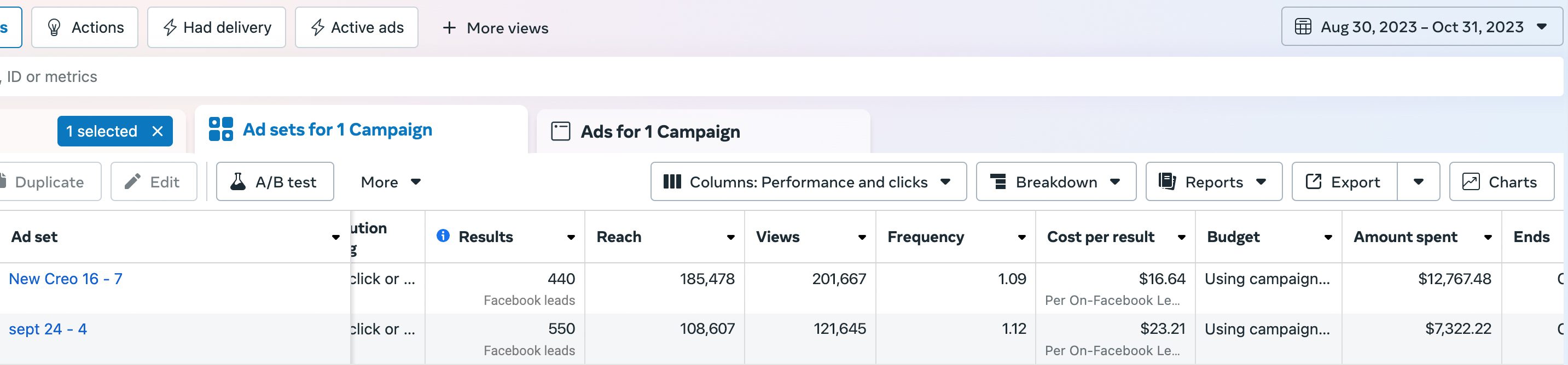The width and height of the screenshot is (1568, 365).
Task: Click the Results column info icon
Action: (443, 236)
